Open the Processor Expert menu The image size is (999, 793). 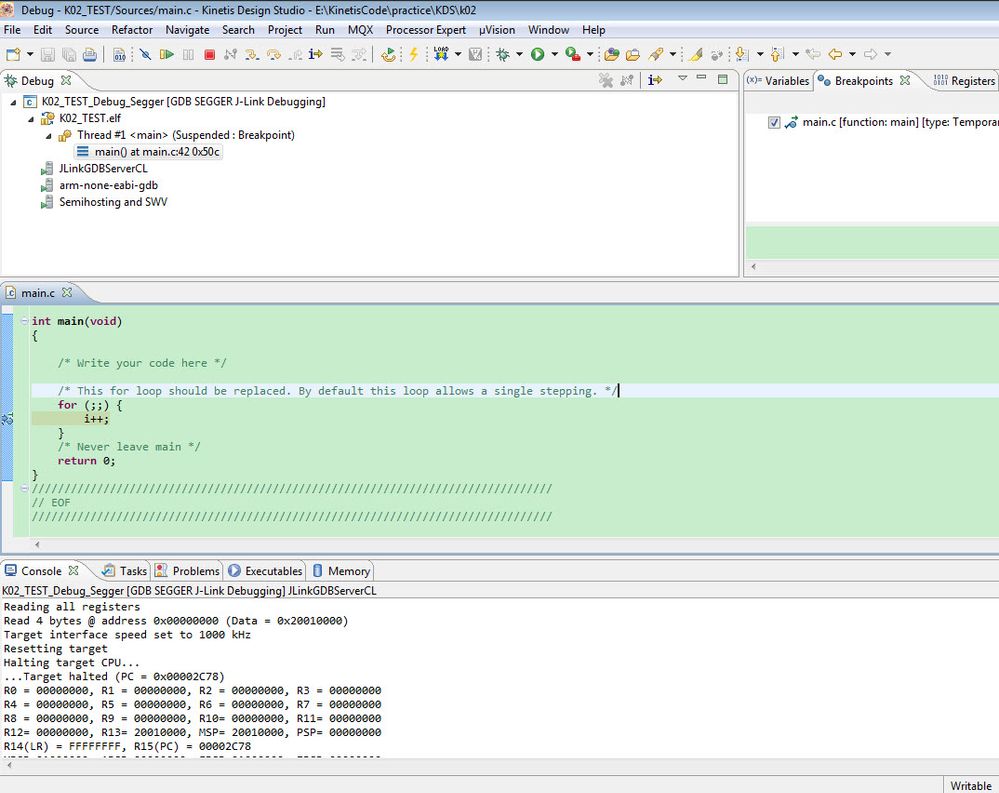[426, 30]
